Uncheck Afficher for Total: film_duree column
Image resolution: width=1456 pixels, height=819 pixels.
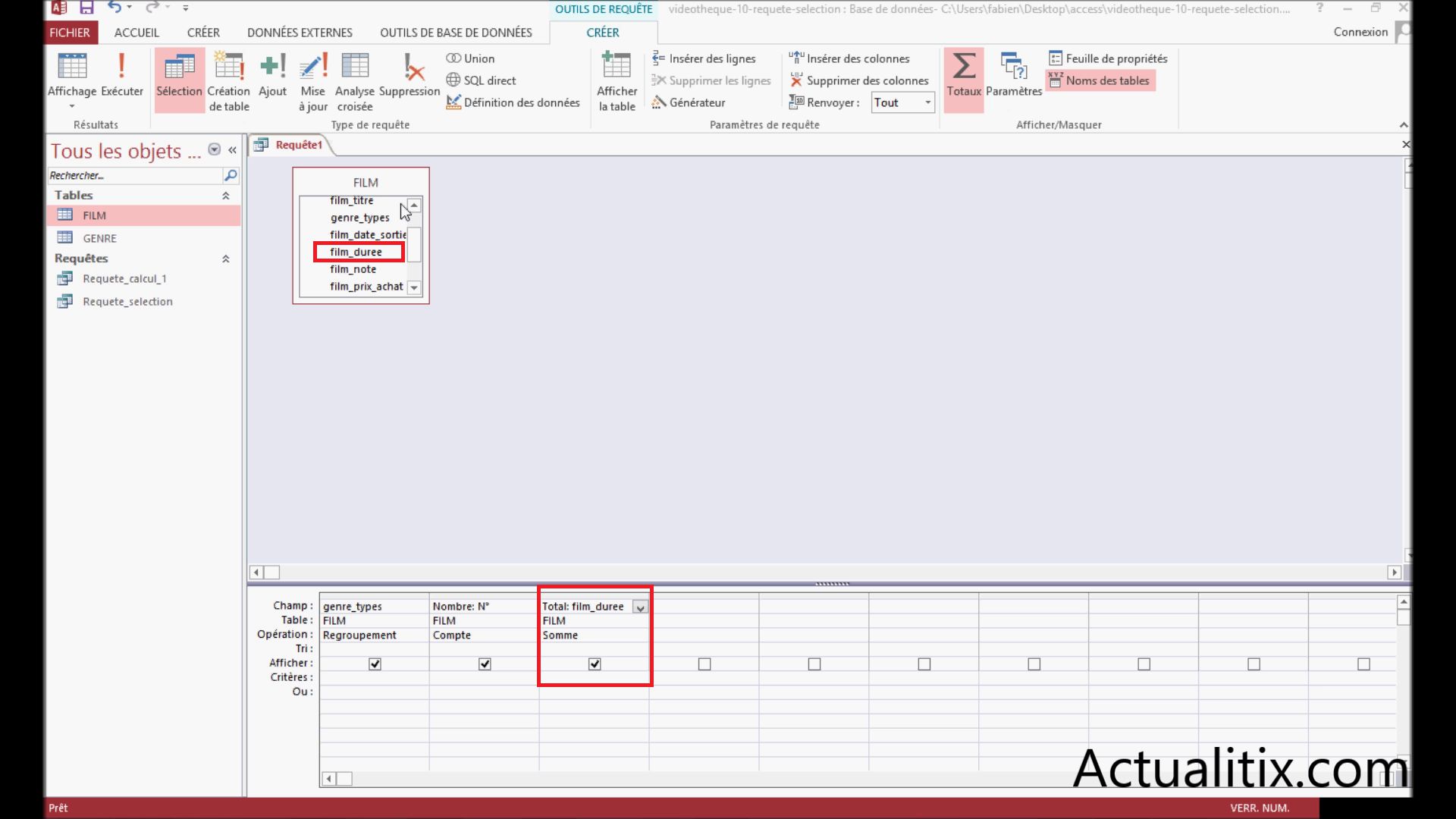click(595, 664)
